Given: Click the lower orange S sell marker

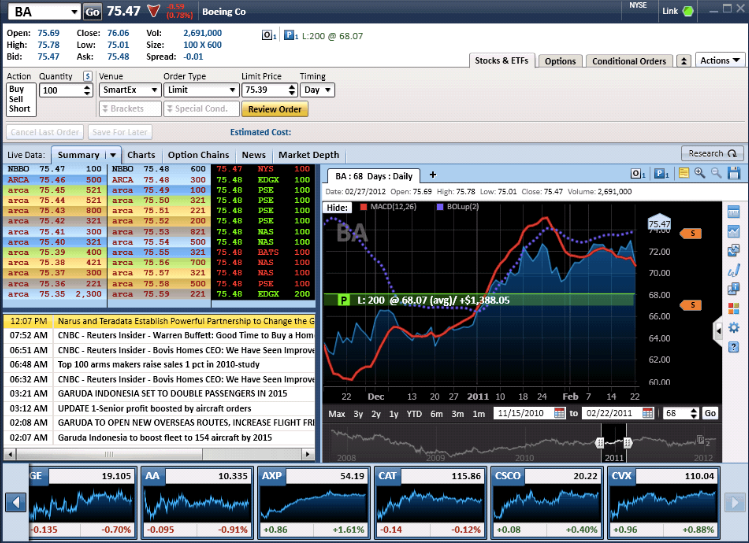Looking at the screenshot, I should point(691,305).
